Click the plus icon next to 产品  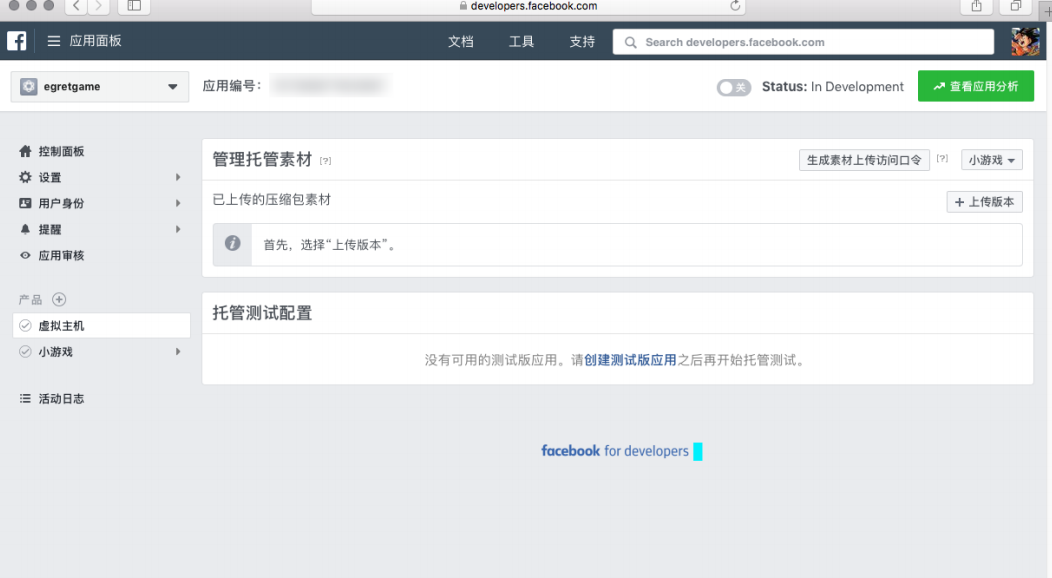tap(58, 299)
